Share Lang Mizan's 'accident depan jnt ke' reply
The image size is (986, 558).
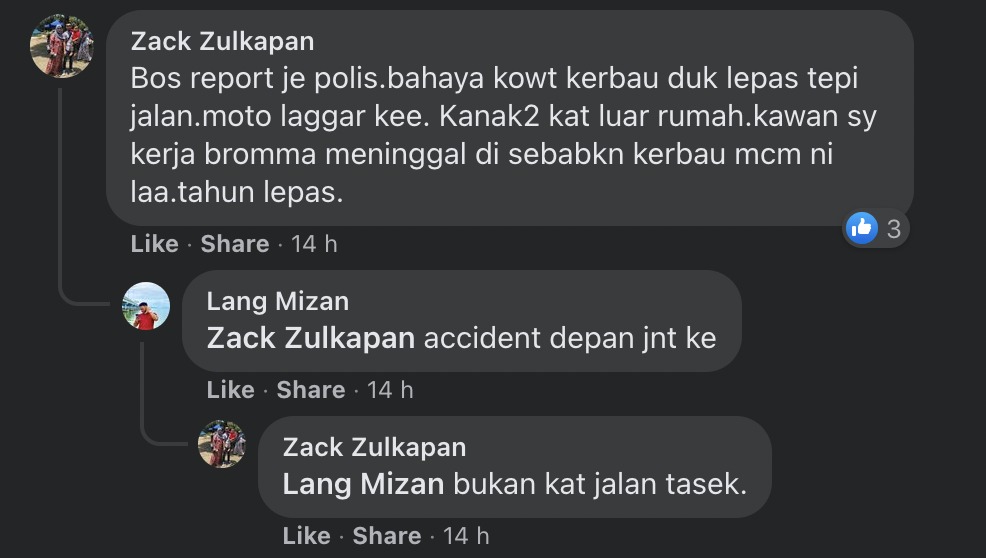(311, 389)
